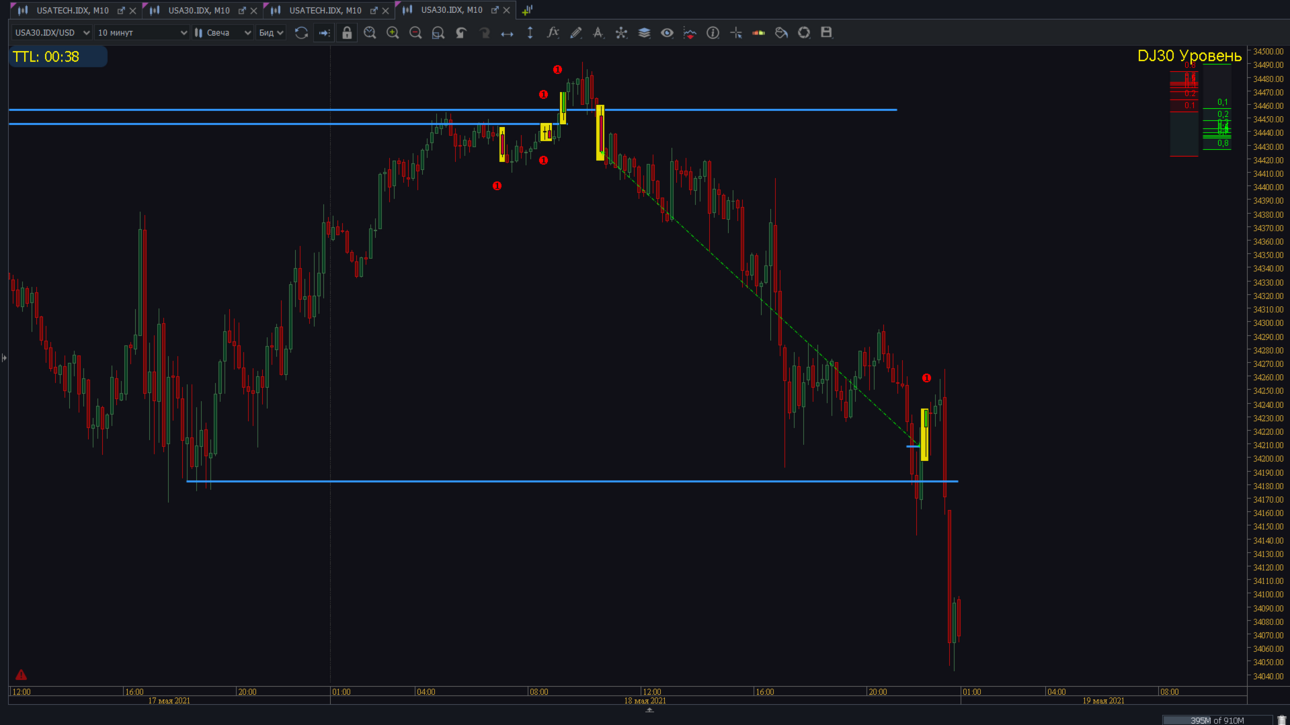Viewport: 1290px width, 725px height.
Task: Click the Zoom to area icon
Action: [438, 33]
